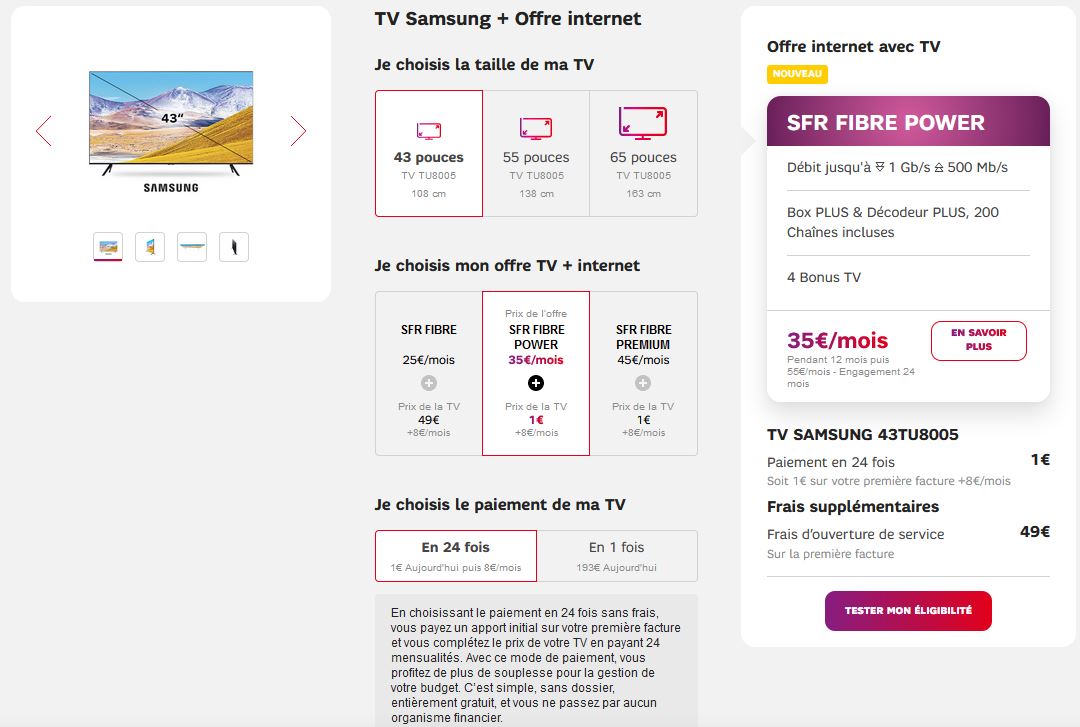Select the fourth TV side-profile thumbnail
Viewport: 1080px width, 727px height.
[234, 246]
